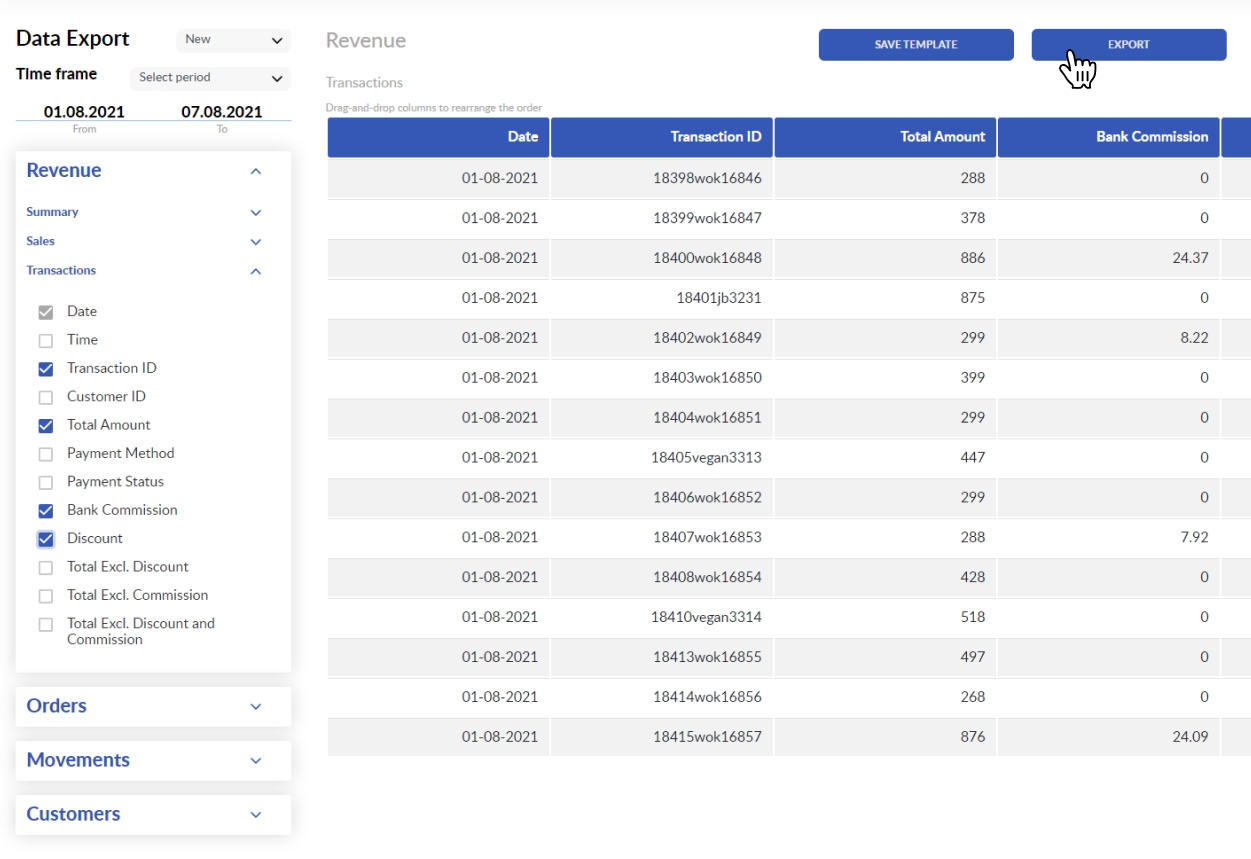
Task: Select transaction 18406wok16852
Action: click(x=707, y=498)
